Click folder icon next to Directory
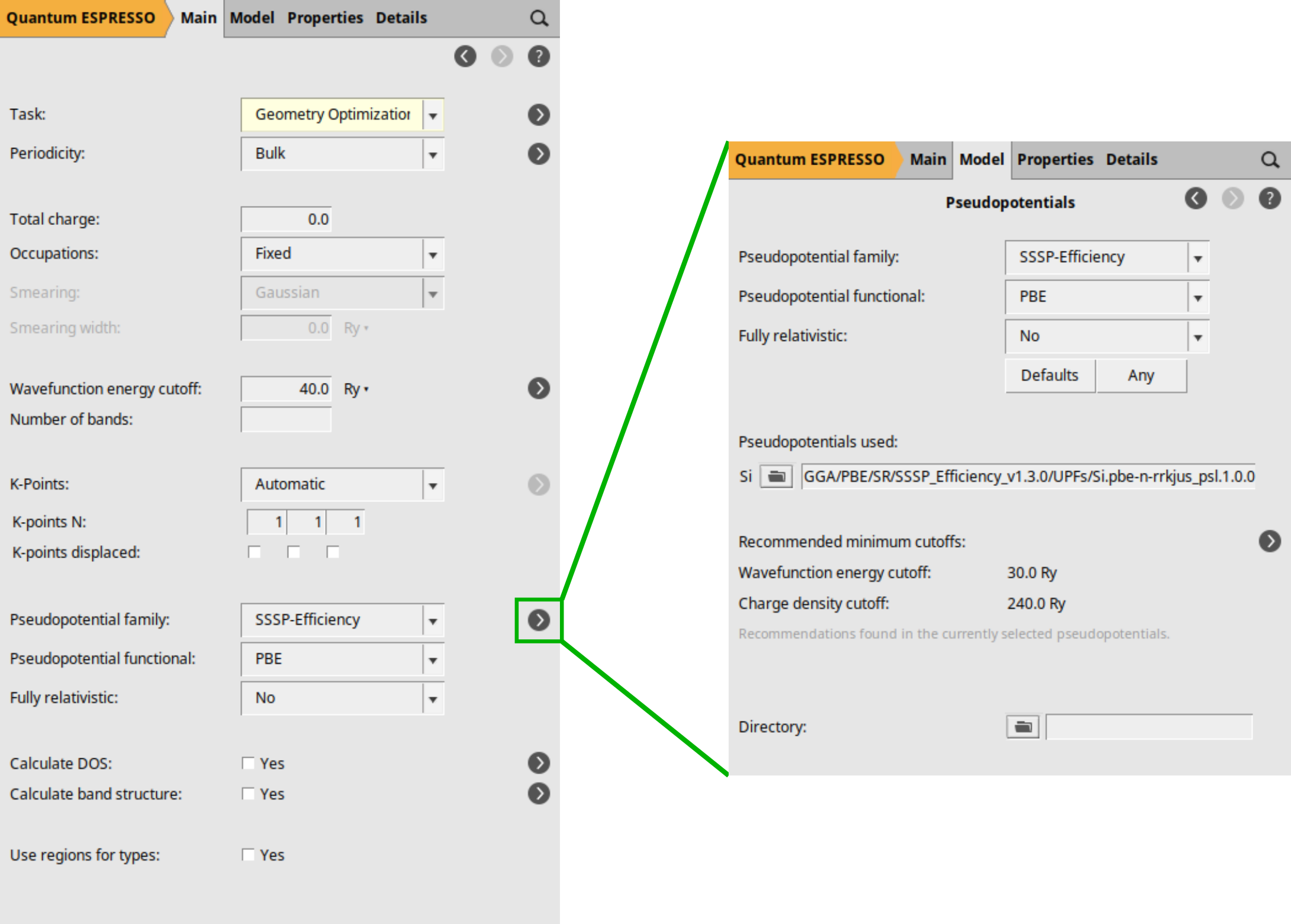This screenshot has height=924, width=1291. click(x=1022, y=727)
